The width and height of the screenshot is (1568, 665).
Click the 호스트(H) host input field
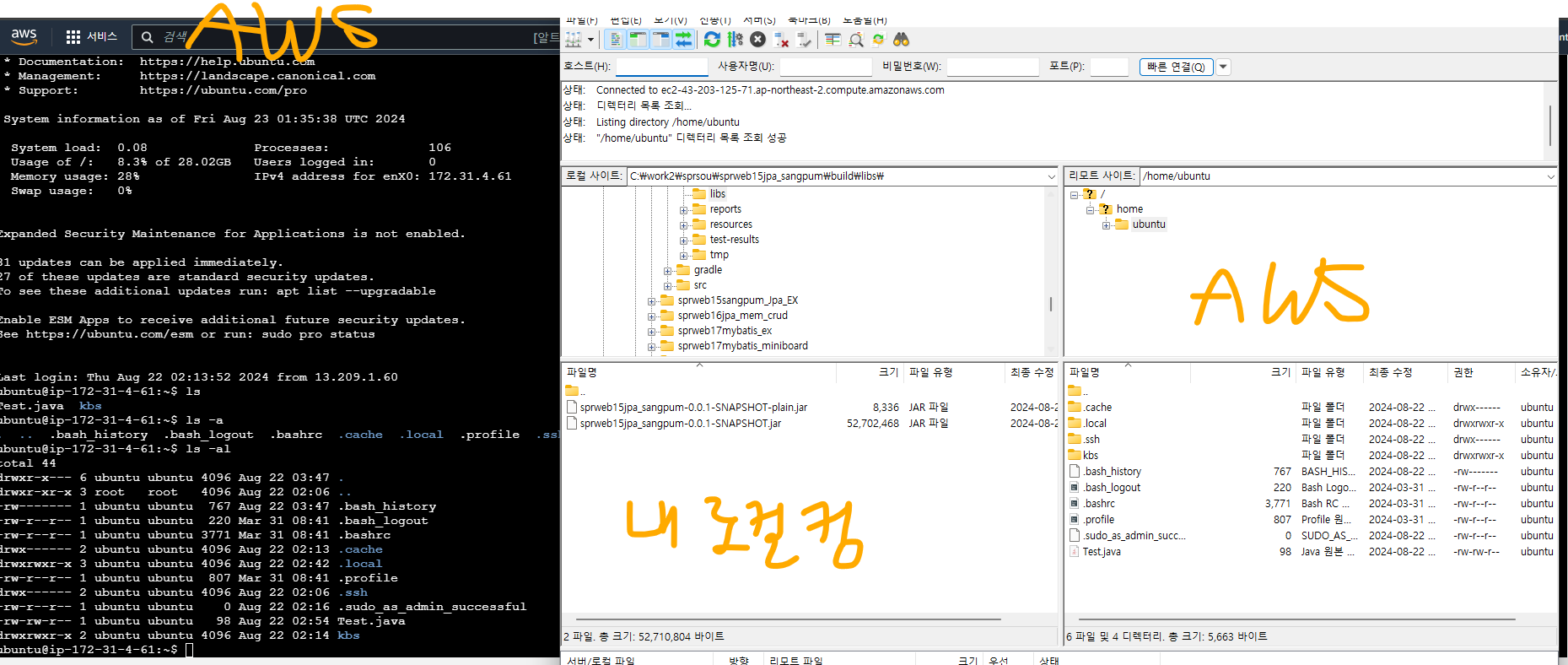coord(661,67)
